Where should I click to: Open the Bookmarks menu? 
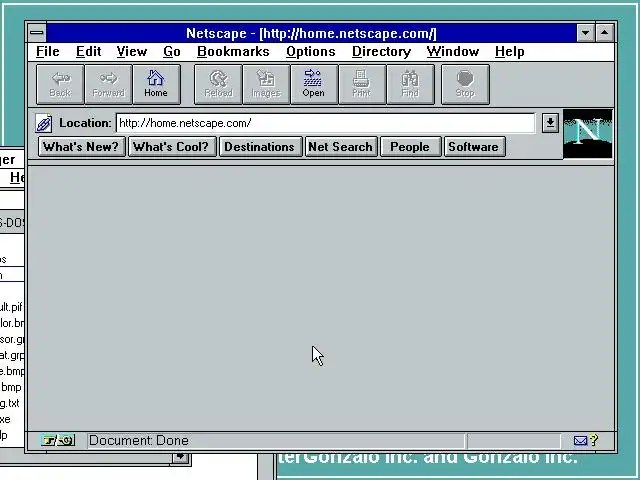coord(233,51)
